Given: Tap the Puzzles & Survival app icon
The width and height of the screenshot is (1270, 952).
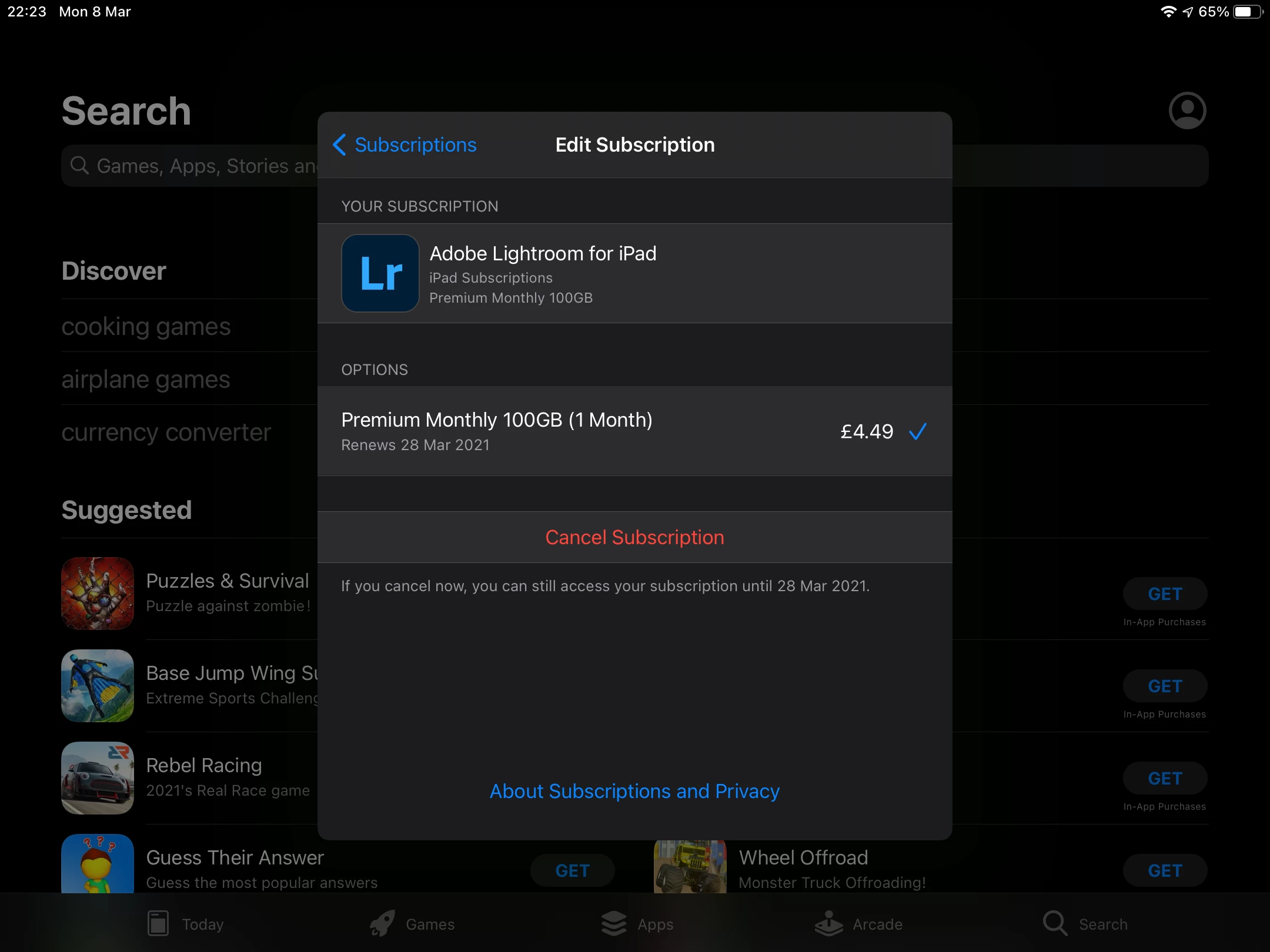Looking at the screenshot, I should (x=98, y=594).
